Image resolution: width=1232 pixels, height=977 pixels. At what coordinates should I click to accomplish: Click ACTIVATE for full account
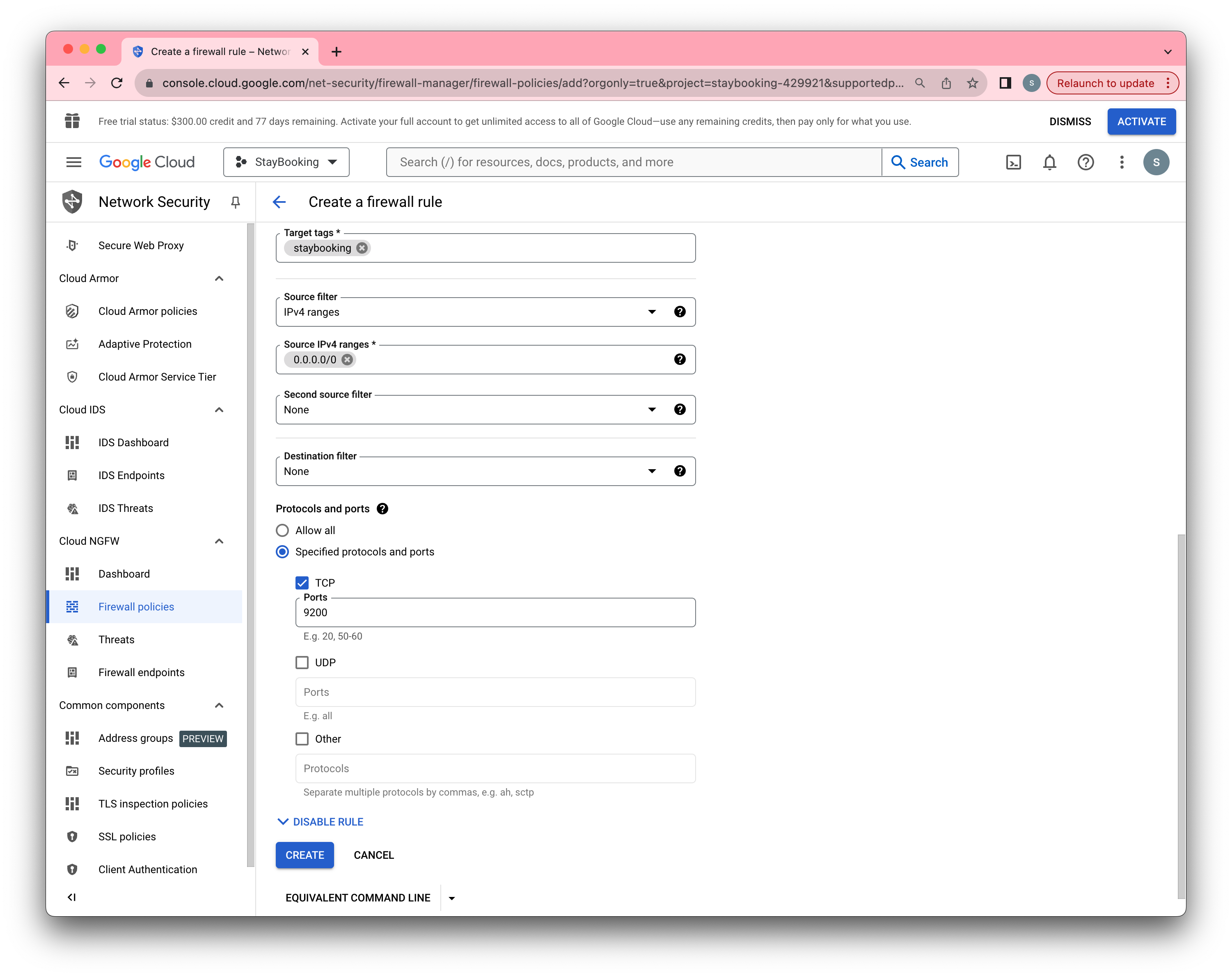point(1141,122)
